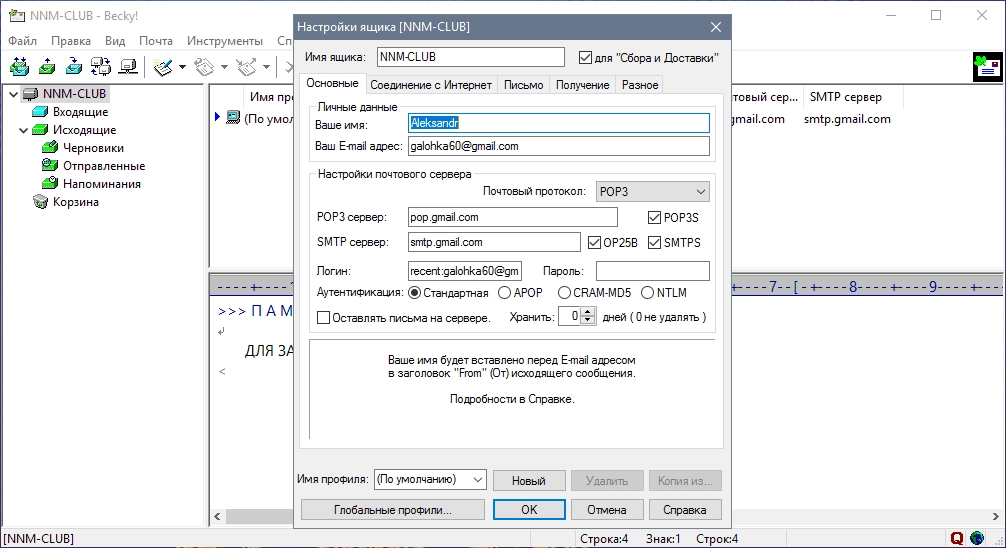The height and width of the screenshot is (548, 1006).
Task: Increase Хранить days spinner up arrow
Action: click(588, 312)
